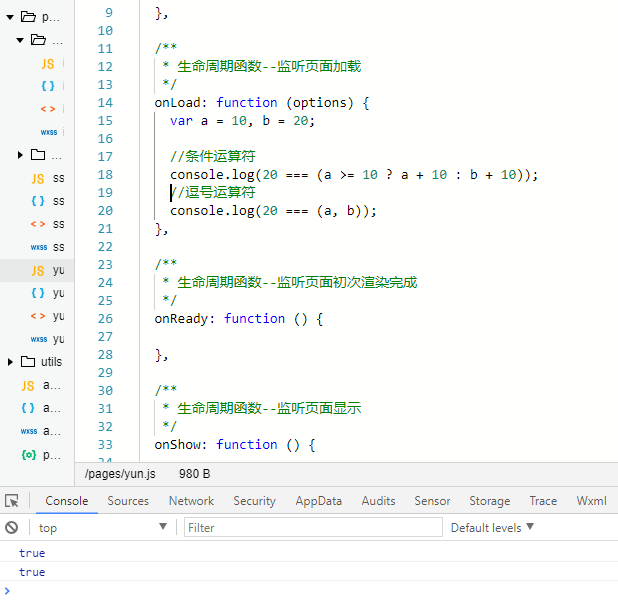Open the ss JSON braces file
This screenshot has height=608, width=618.
tap(48, 201)
